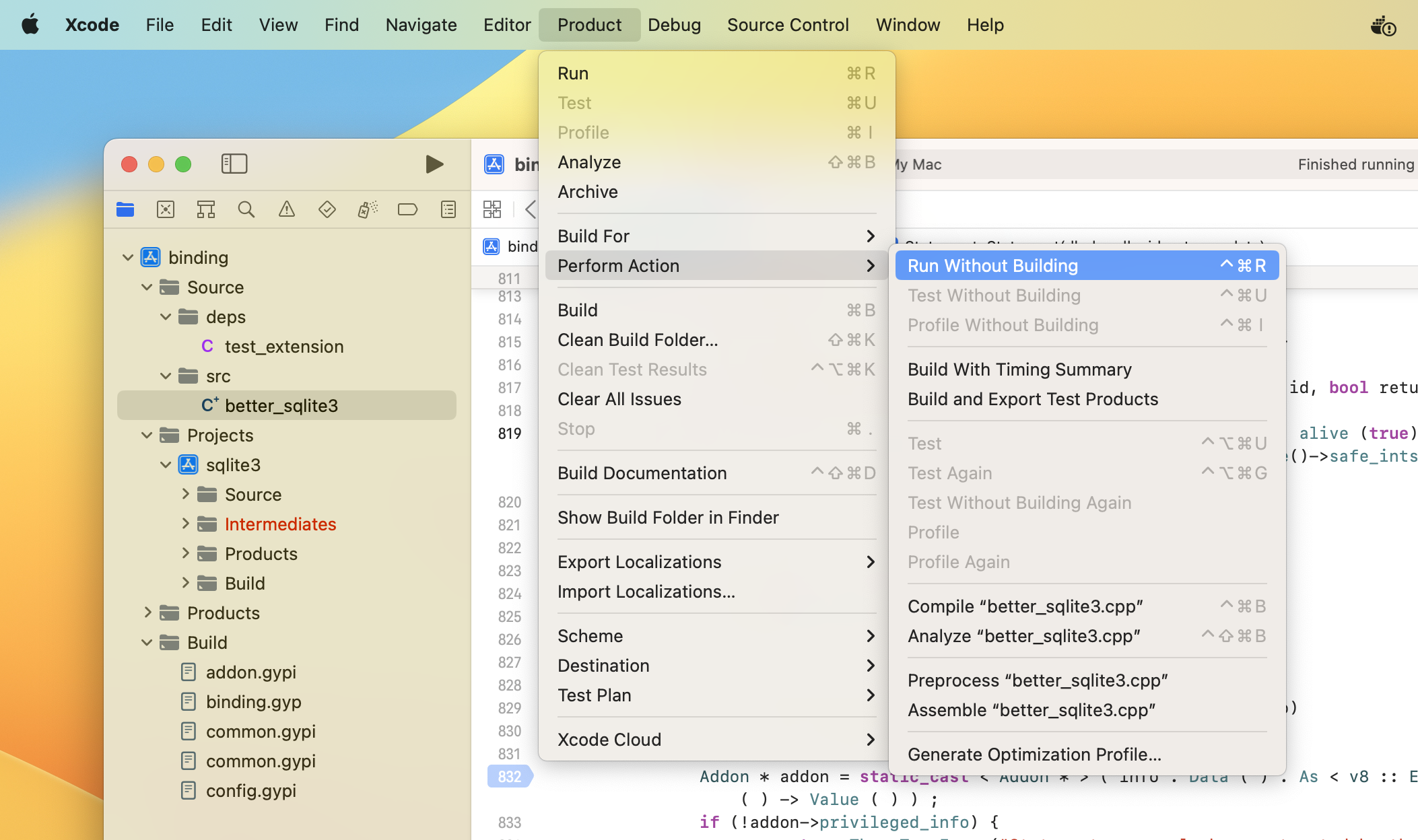Open the Project navigator folder icon

125,210
